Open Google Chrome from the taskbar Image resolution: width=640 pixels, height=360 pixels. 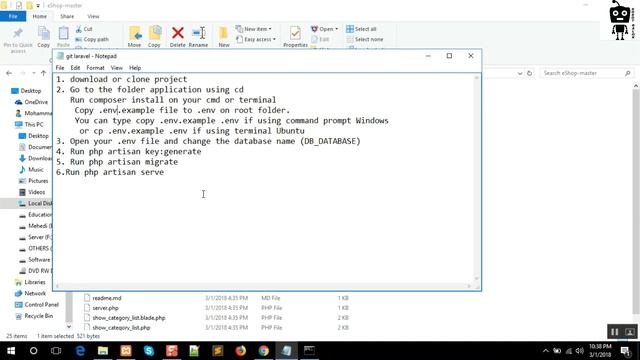pyautogui.click(x=264, y=351)
